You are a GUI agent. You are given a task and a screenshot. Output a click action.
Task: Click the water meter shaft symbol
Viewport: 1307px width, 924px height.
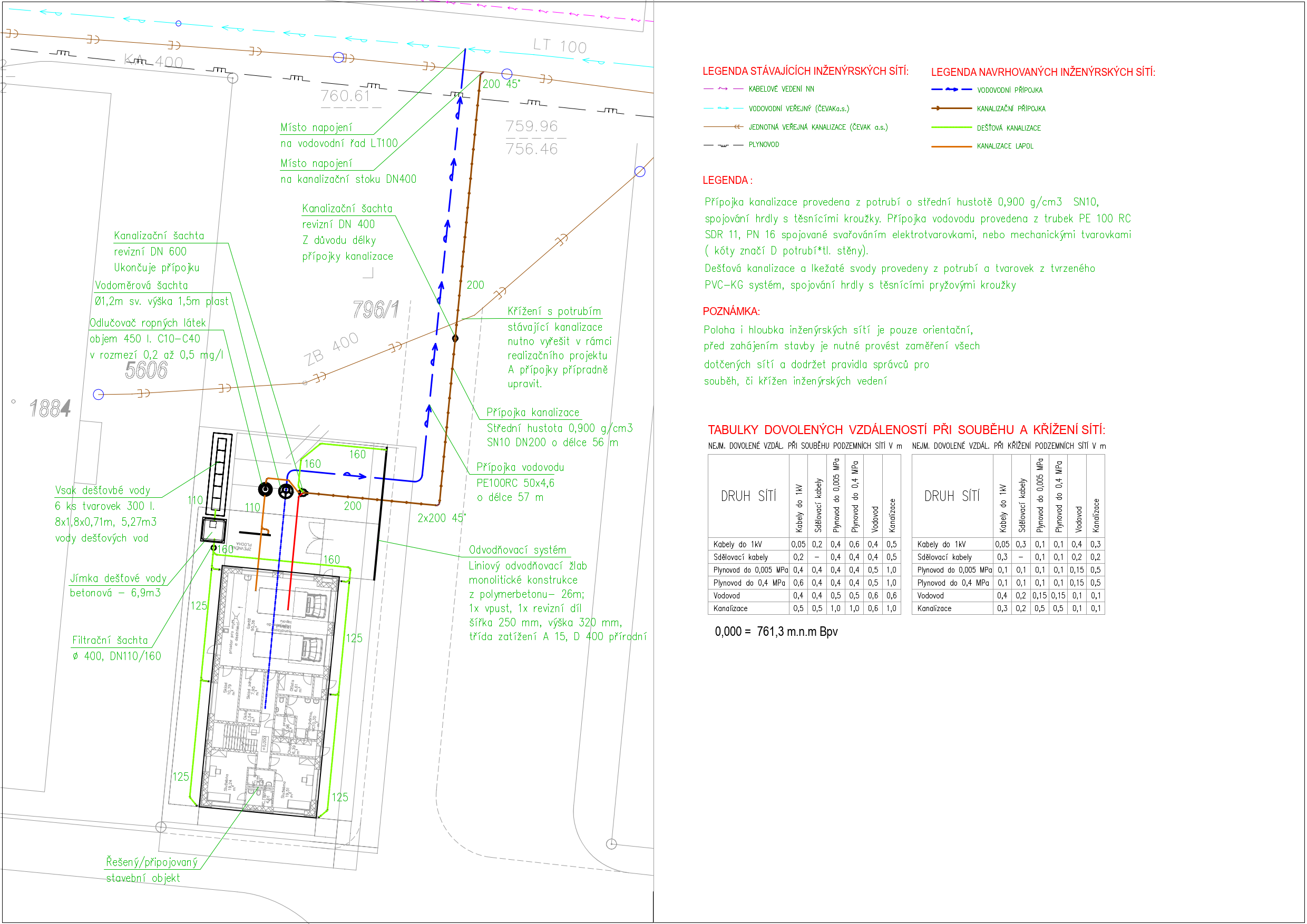click(286, 491)
